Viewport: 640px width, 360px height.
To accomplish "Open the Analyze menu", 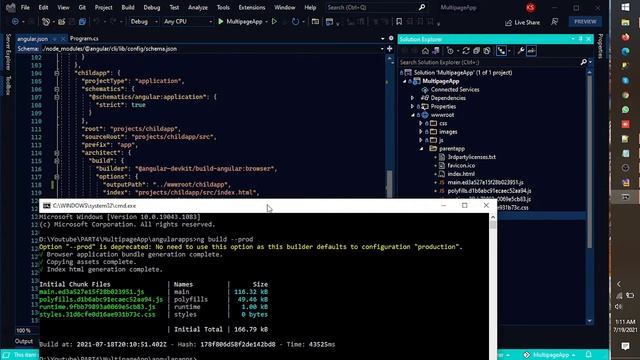I will point(198,7).
